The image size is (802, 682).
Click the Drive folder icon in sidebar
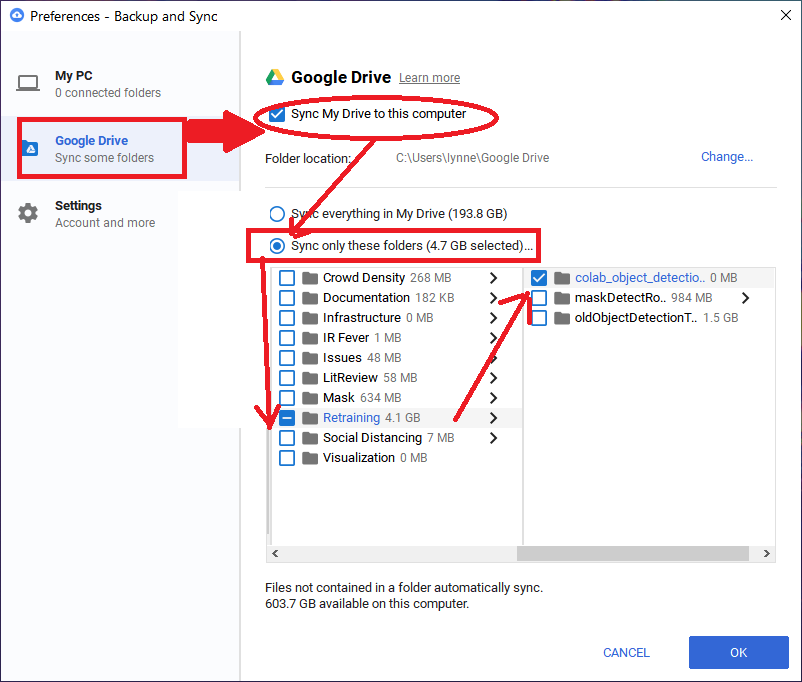click(x=30, y=149)
